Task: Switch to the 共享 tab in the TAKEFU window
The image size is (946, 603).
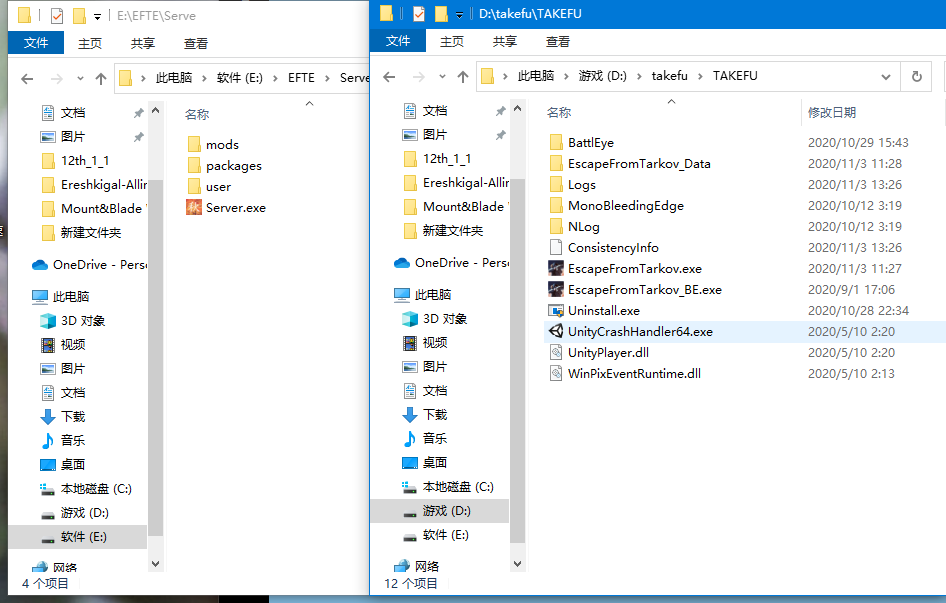Action: click(504, 41)
